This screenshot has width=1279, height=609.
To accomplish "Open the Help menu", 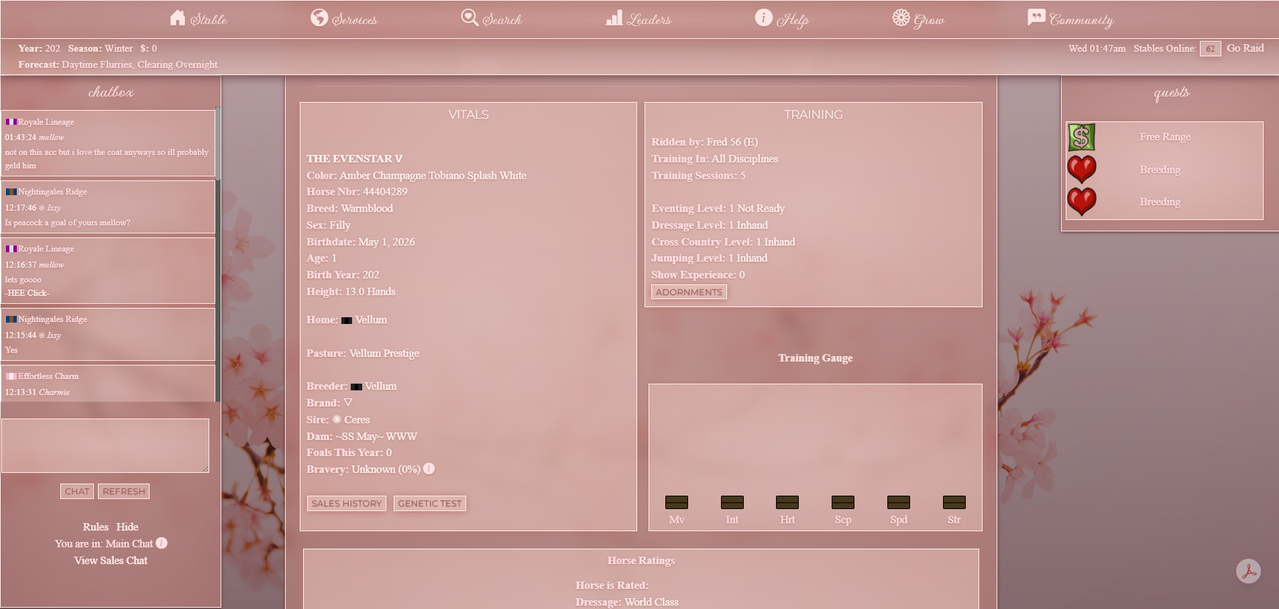I will coord(782,19).
